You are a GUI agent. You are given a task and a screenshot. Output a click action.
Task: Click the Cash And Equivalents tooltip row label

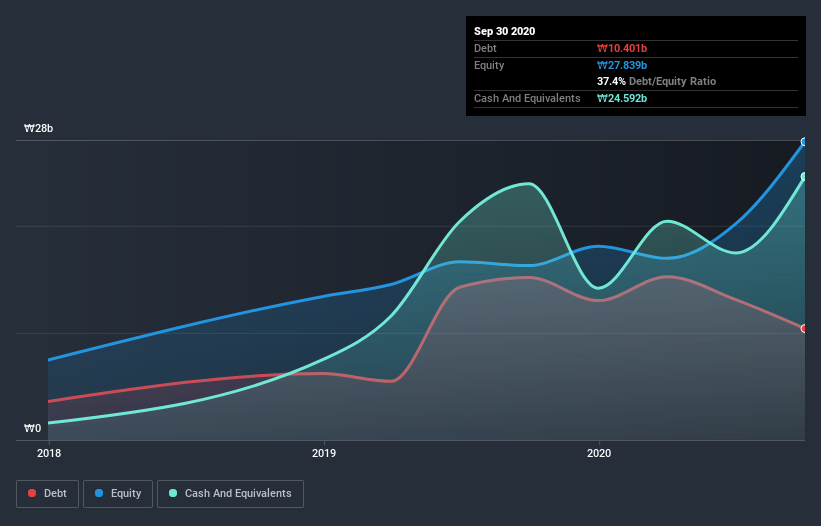pyautogui.click(x=527, y=98)
